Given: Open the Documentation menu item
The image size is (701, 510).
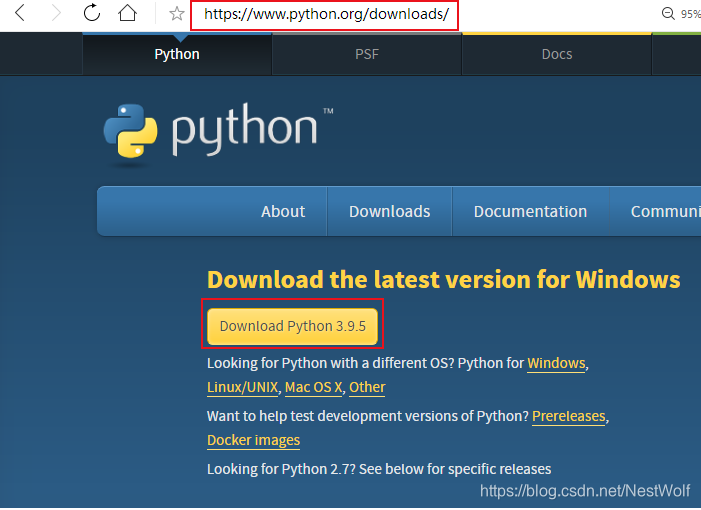Looking at the screenshot, I should [530, 211].
